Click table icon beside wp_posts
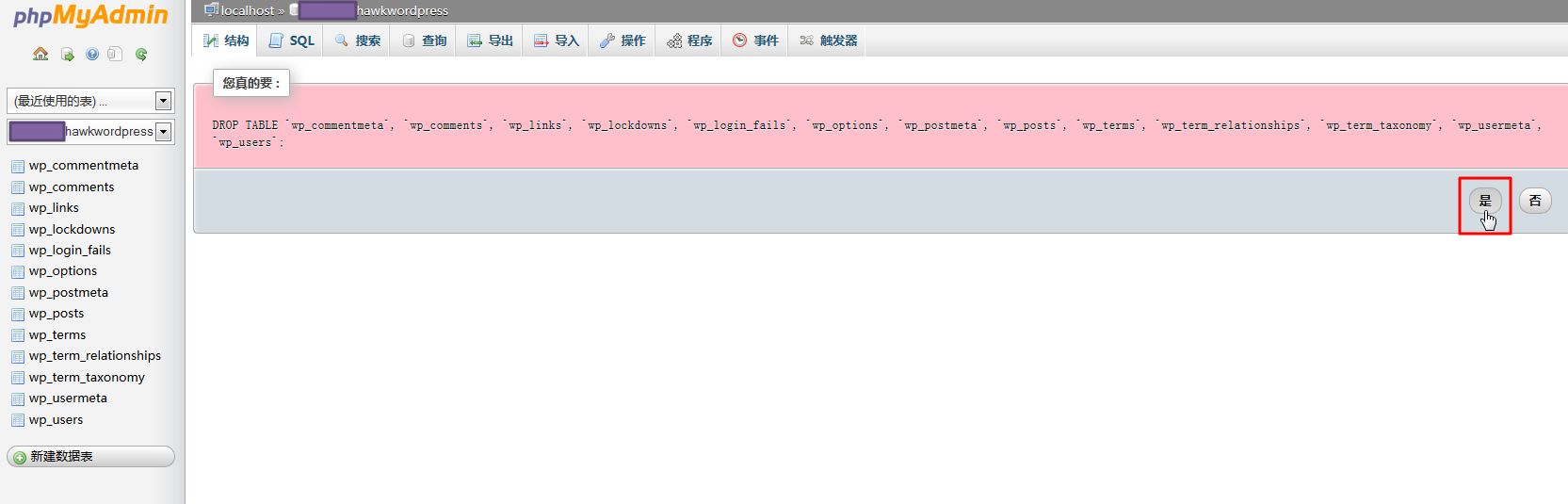This screenshot has width=1568, height=504. [18, 314]
